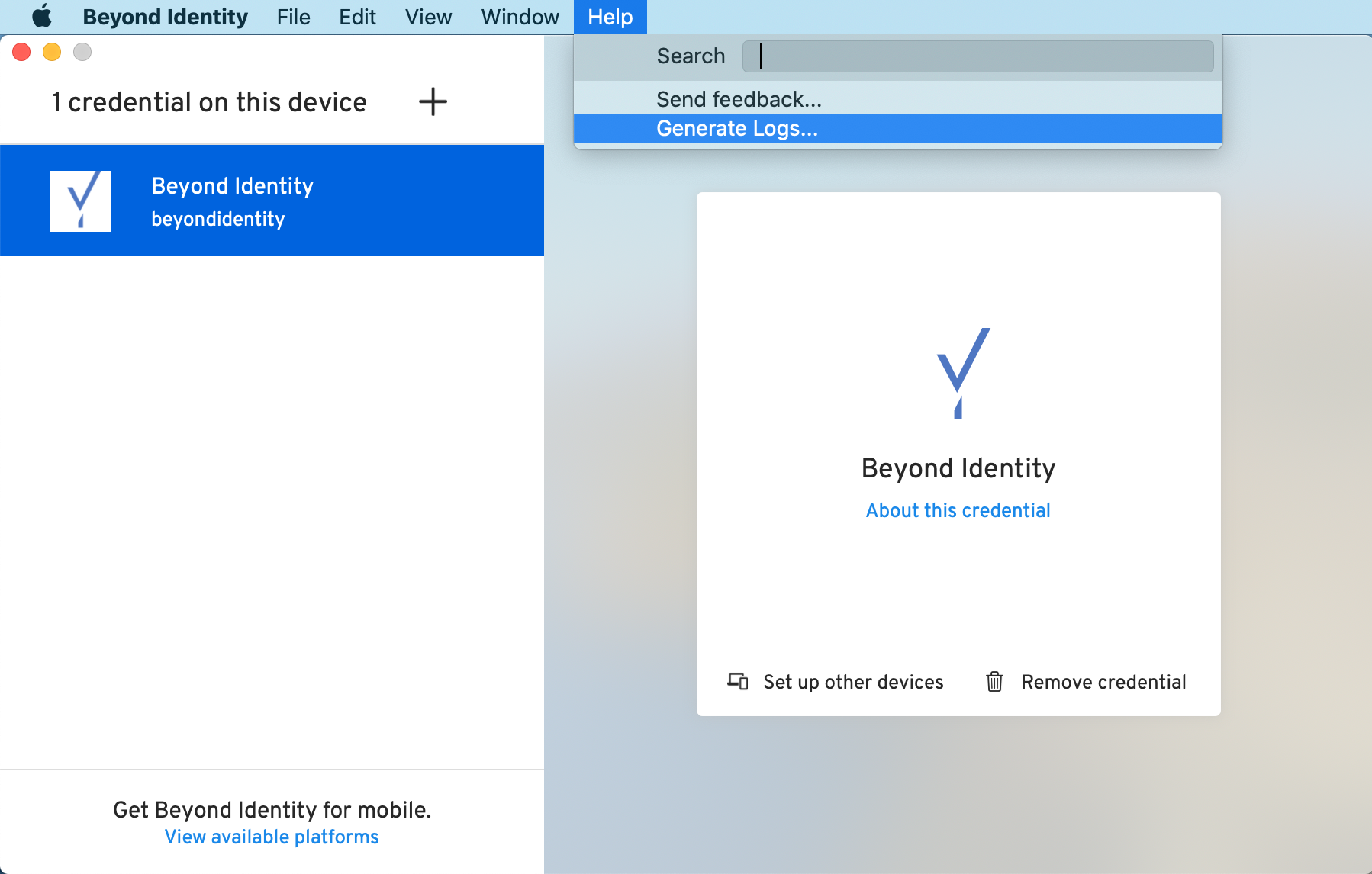Open the Apple menu
This screenshot has width=1372, height=874.
coord(42,17)
